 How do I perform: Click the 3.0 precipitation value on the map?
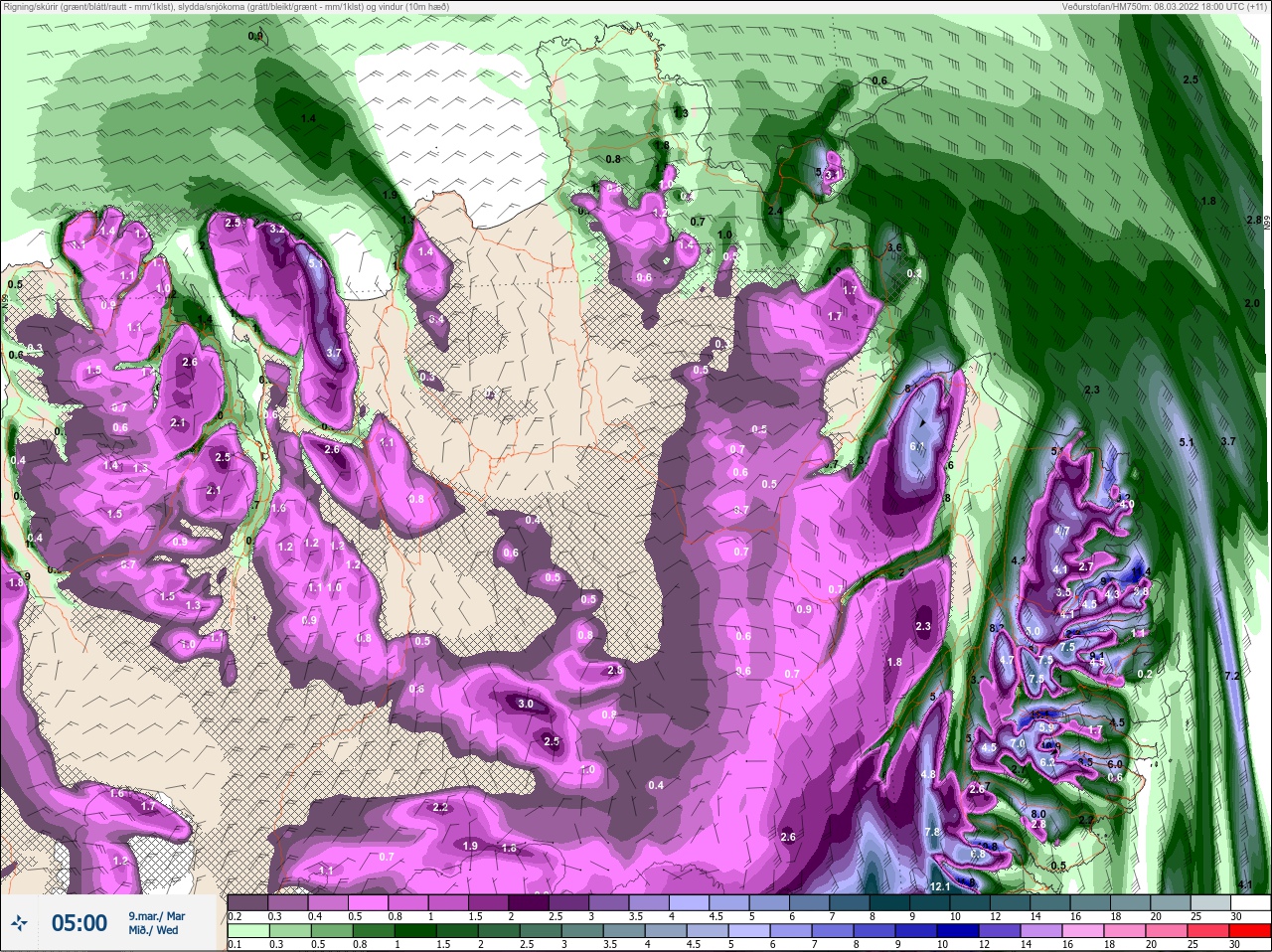(527, 704)
